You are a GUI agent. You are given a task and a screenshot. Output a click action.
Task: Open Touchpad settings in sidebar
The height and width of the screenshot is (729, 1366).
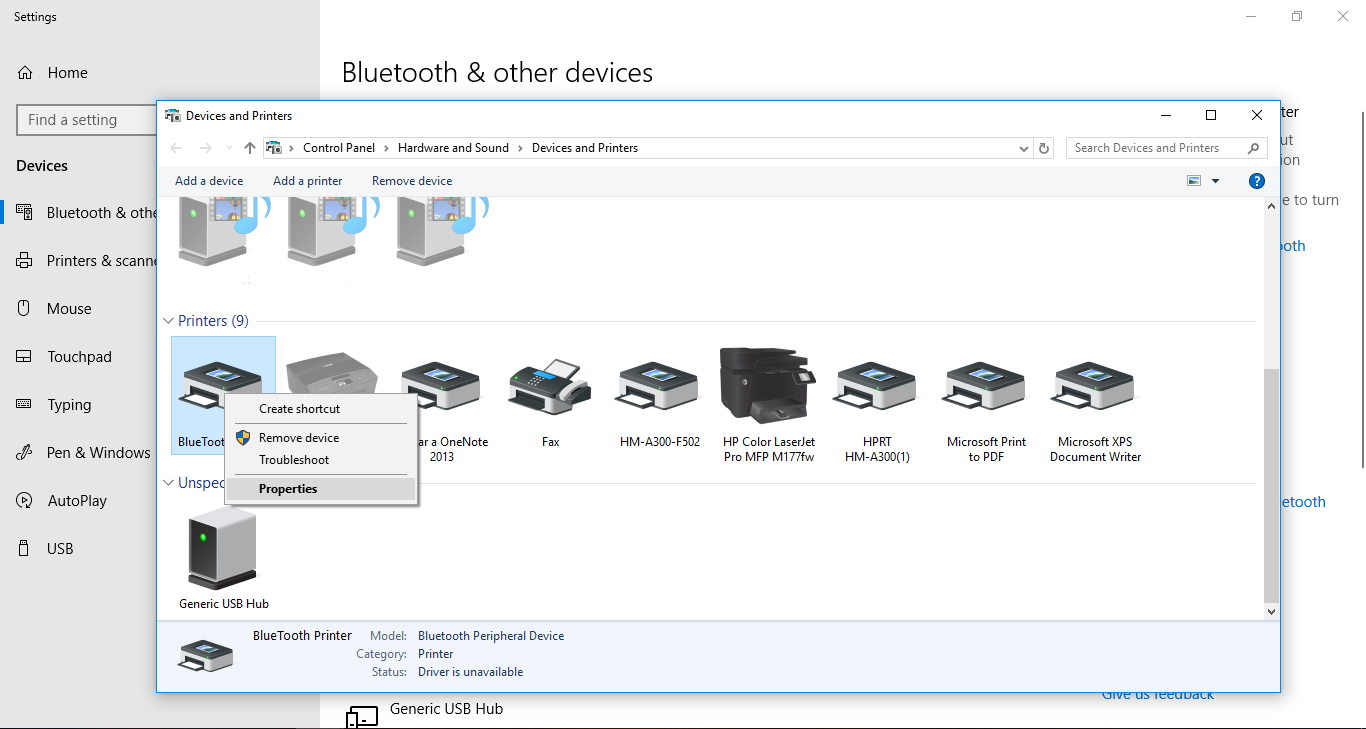click(80, 357)
